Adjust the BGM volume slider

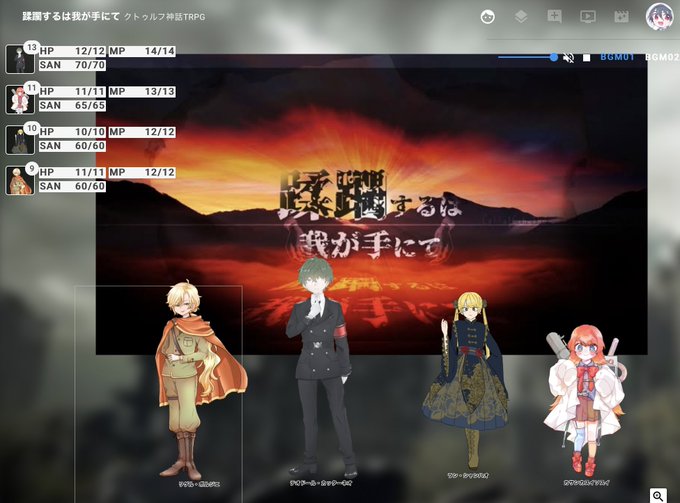point(527,57)
